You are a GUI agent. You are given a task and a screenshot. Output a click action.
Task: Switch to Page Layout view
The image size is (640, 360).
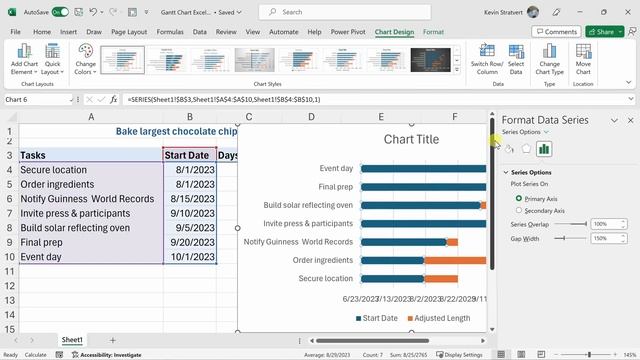[521, 354]
